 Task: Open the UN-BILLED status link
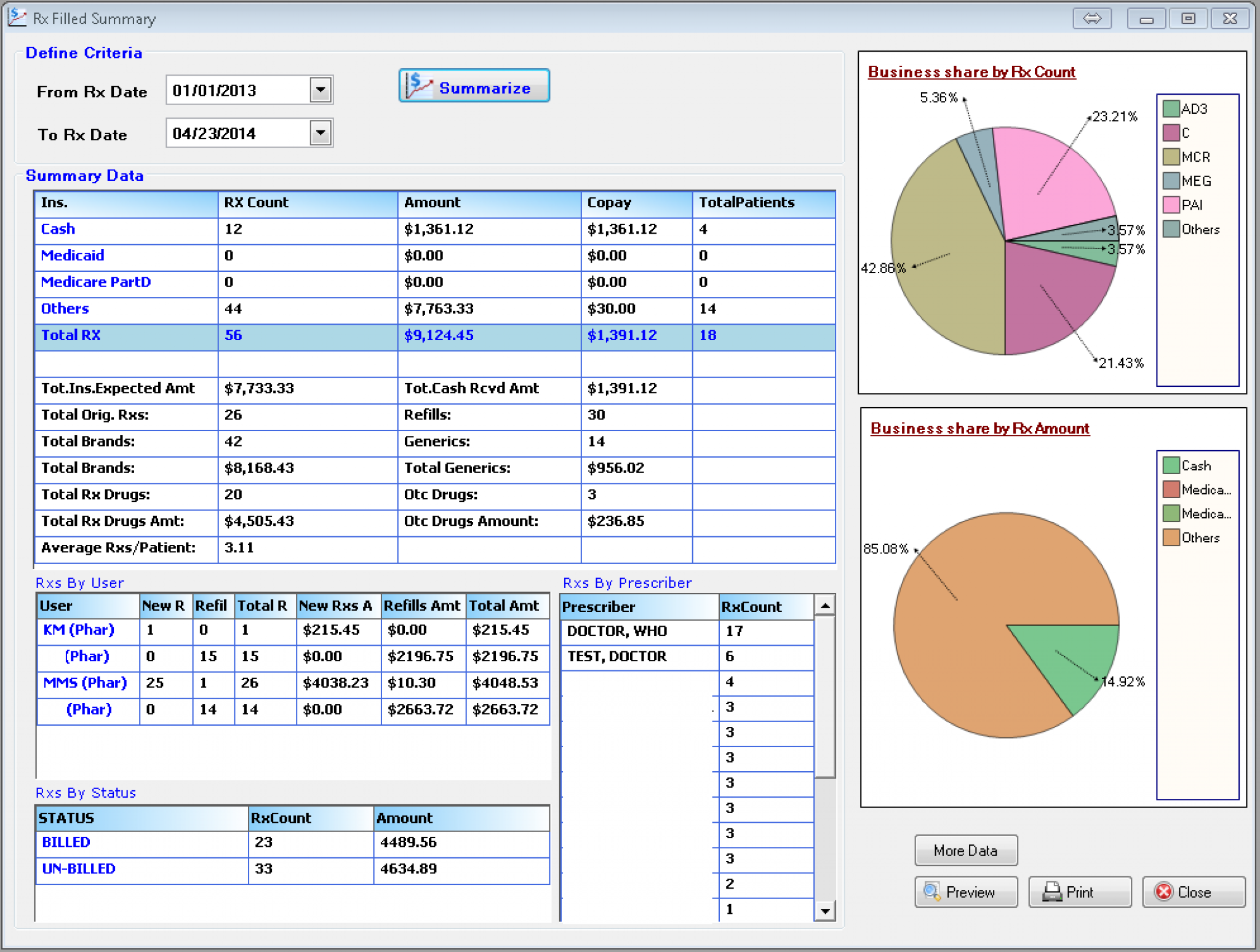78,868
